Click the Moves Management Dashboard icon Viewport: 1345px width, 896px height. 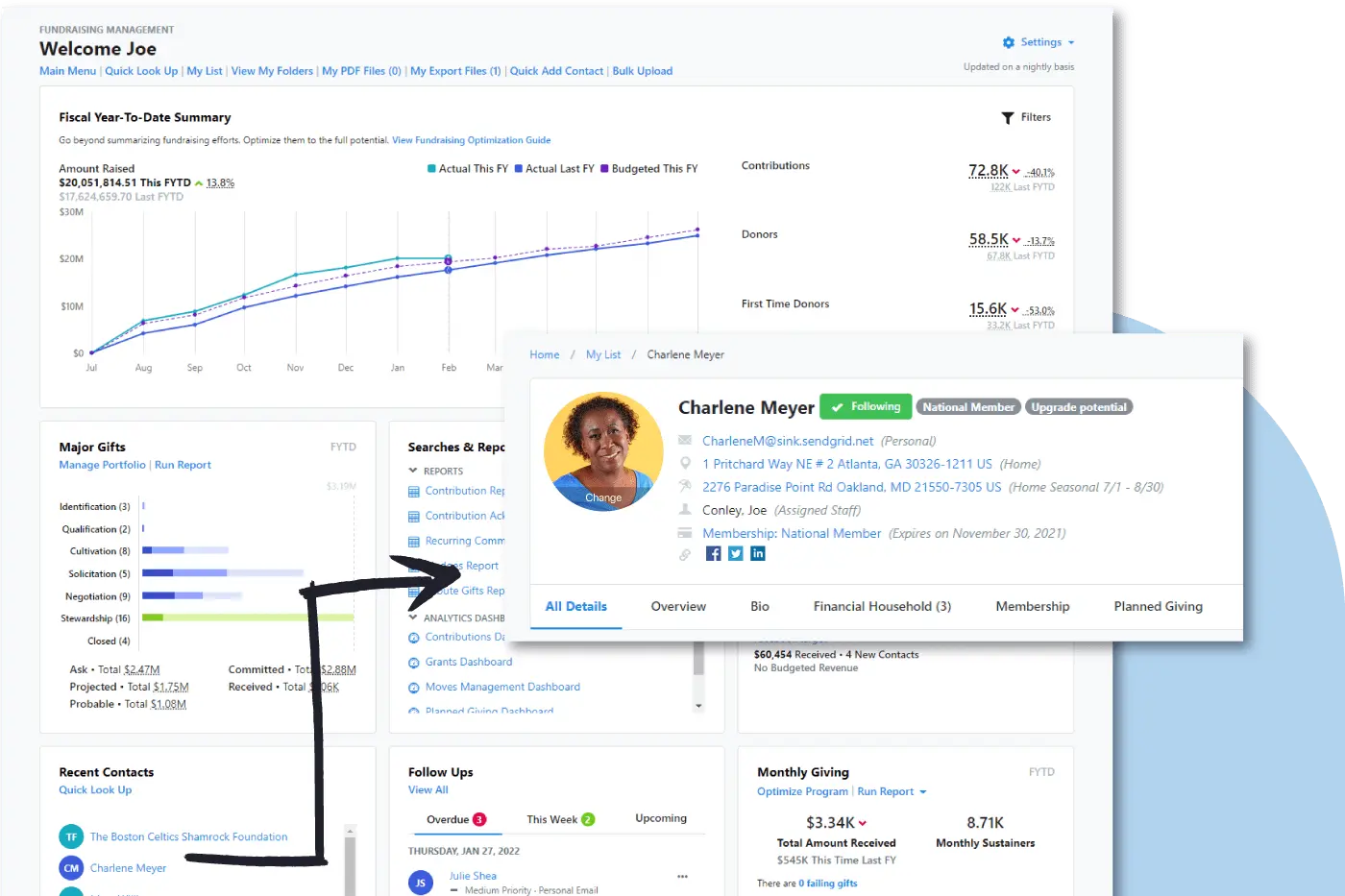(414, 688)
